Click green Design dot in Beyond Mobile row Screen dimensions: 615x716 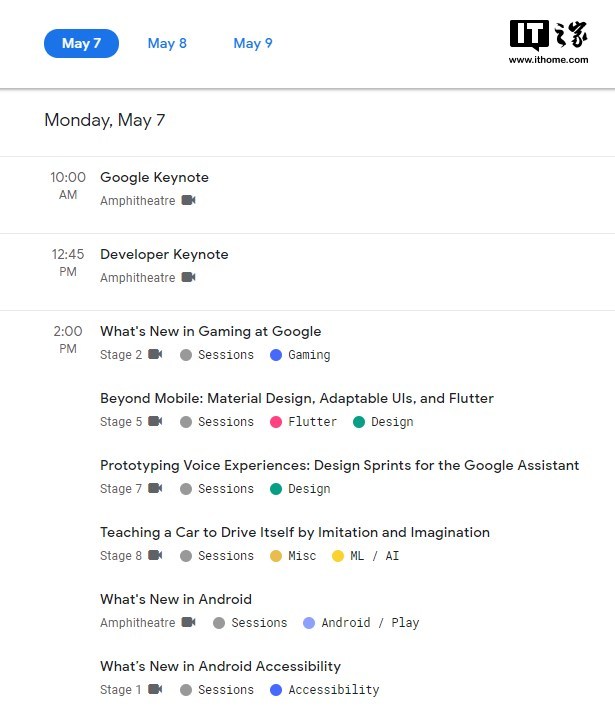(359, 422)
